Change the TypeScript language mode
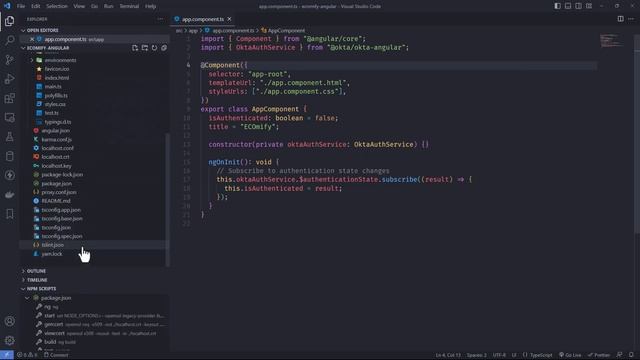This screenshot has width=640, height=360. coord(540,355)
